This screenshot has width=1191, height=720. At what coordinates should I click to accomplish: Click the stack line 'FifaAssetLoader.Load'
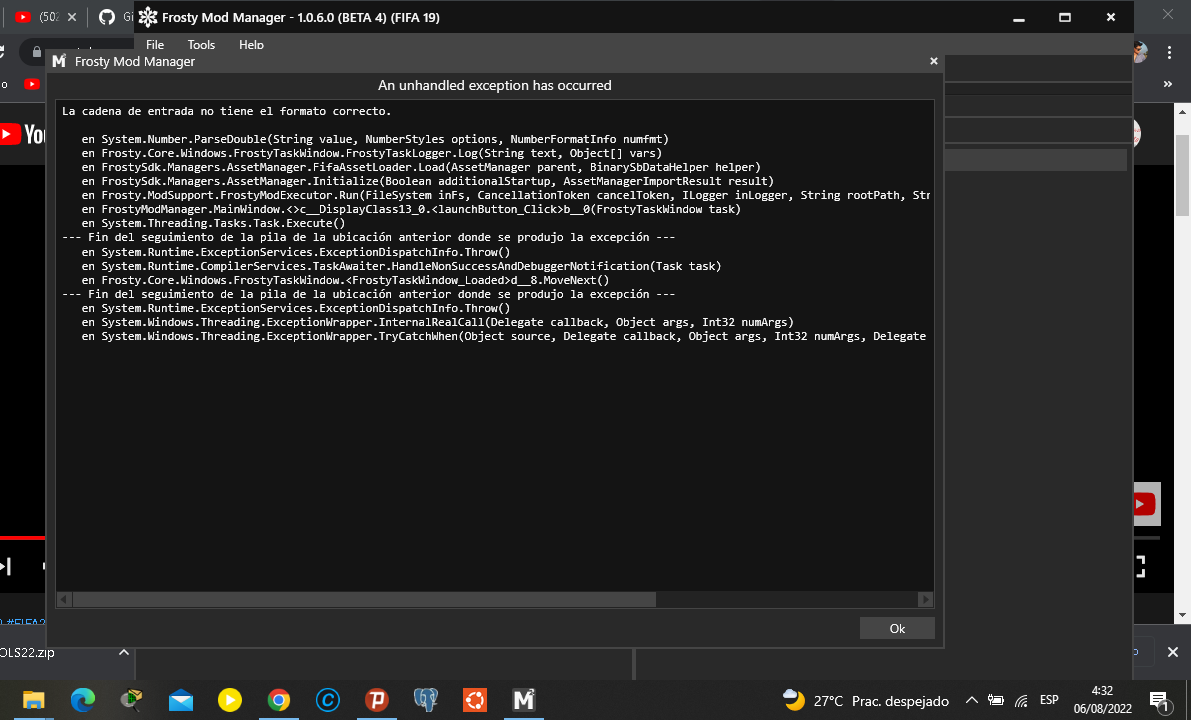pos(421,167)
